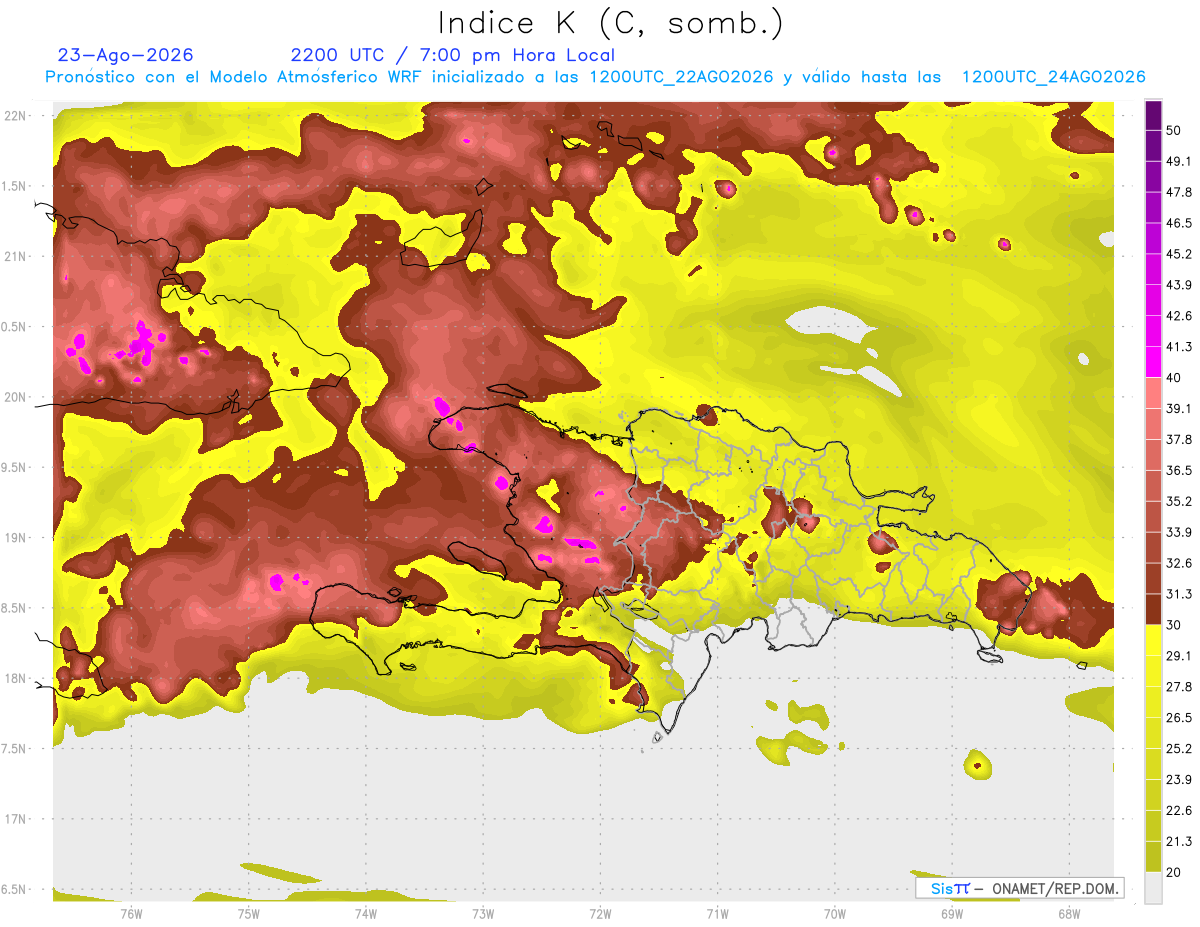Screen dimensions: 1200x927
Task: Click the "69W" longitude label
Action: coord(951,914)
